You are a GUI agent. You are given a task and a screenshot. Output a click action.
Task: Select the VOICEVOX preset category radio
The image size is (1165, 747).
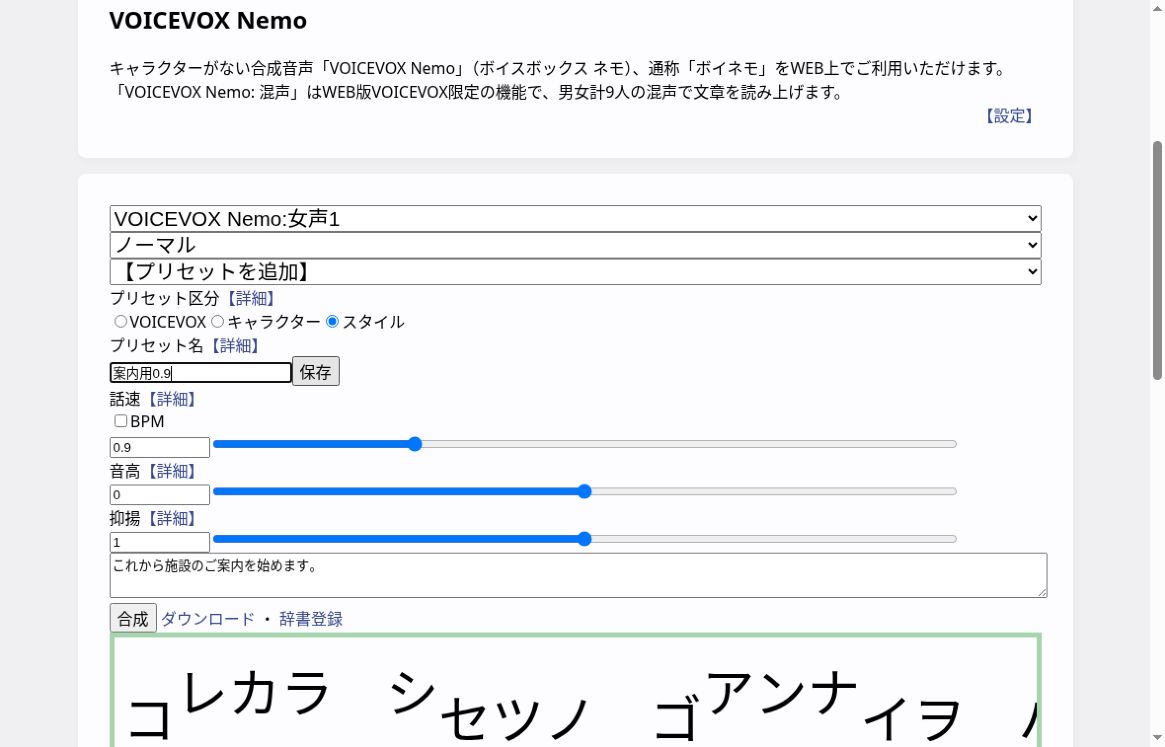(120, 322)
